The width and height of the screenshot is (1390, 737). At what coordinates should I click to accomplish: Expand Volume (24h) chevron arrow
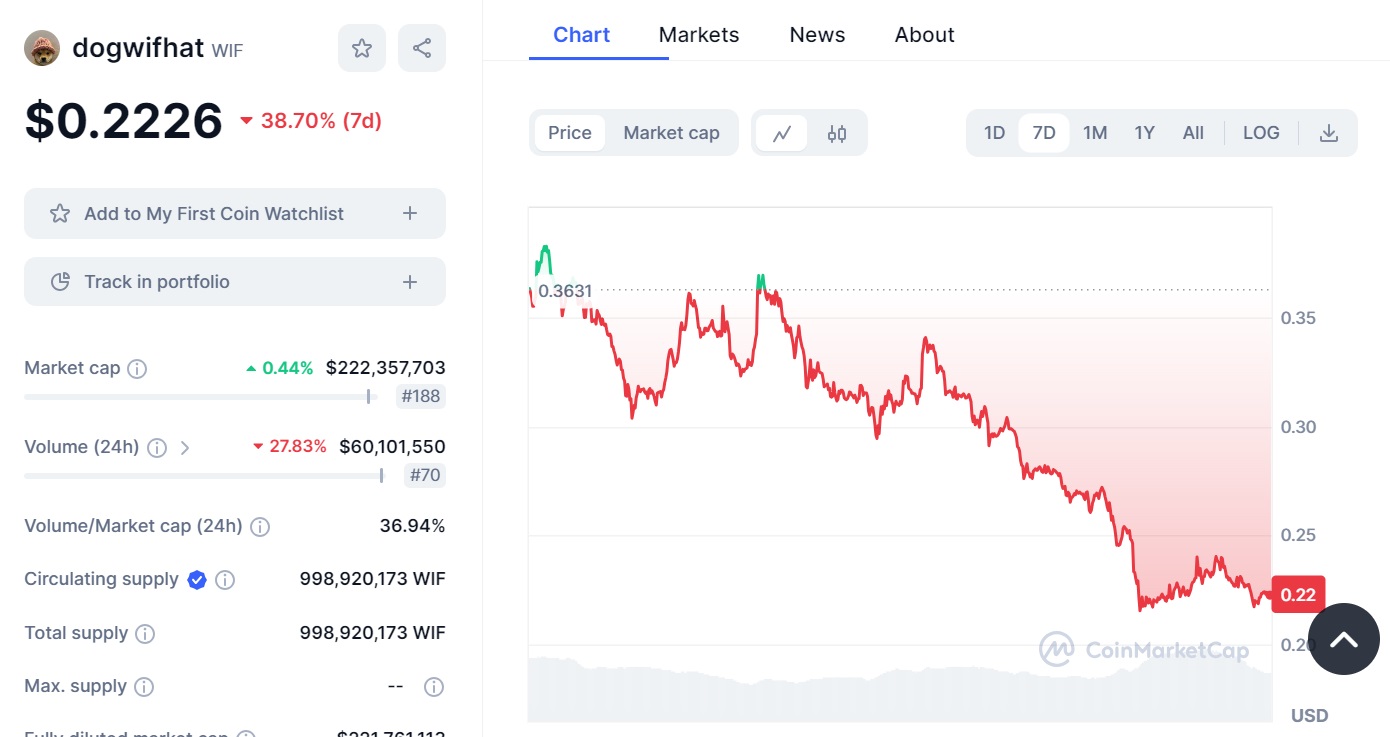(x=185, y=447)
